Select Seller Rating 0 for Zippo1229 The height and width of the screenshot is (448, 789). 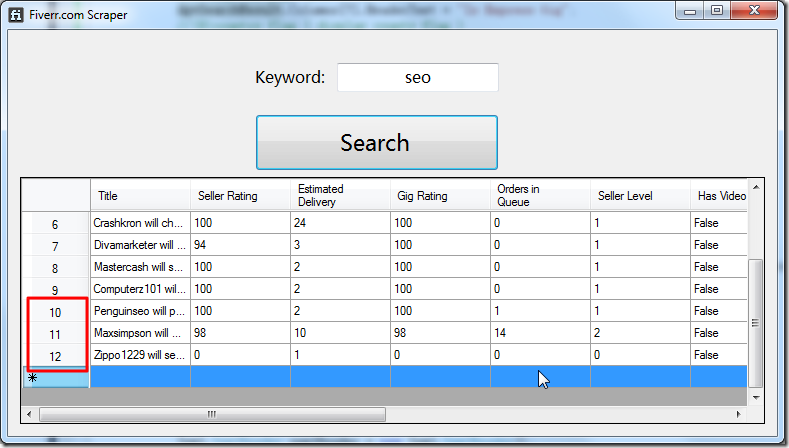(x=240, y=355)
